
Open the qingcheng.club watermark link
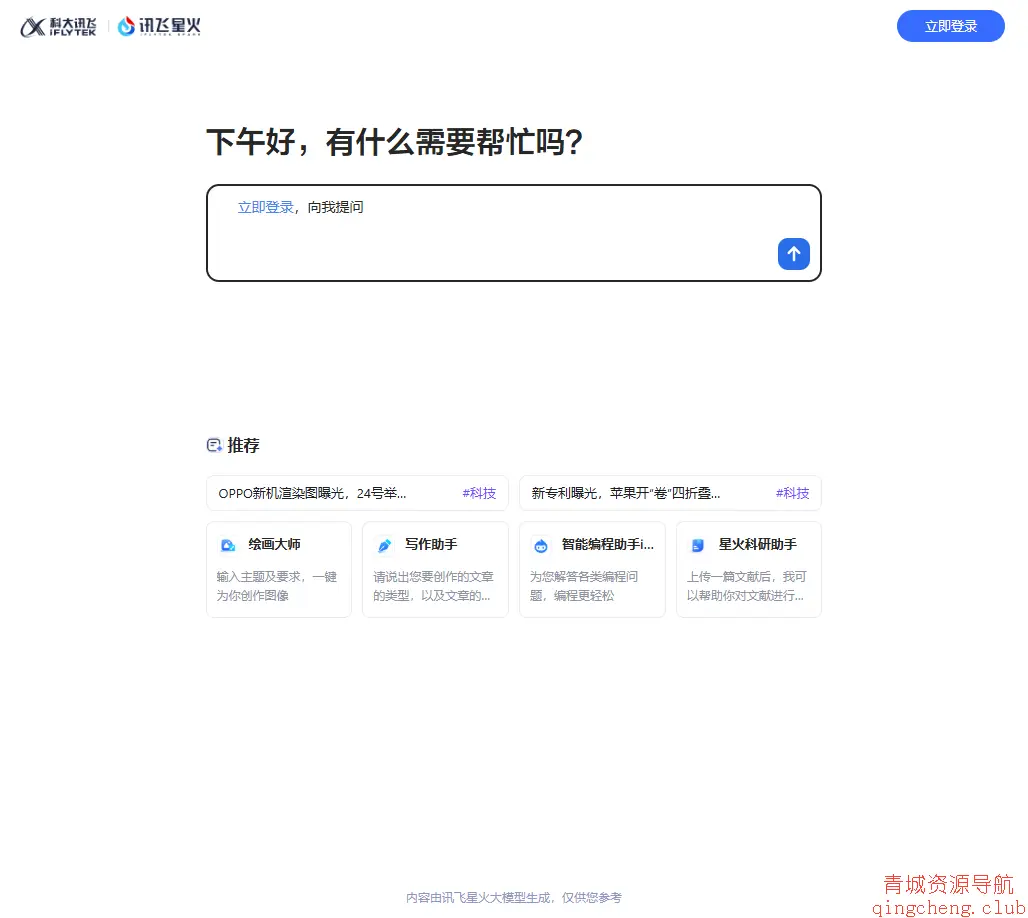point(946,908)
